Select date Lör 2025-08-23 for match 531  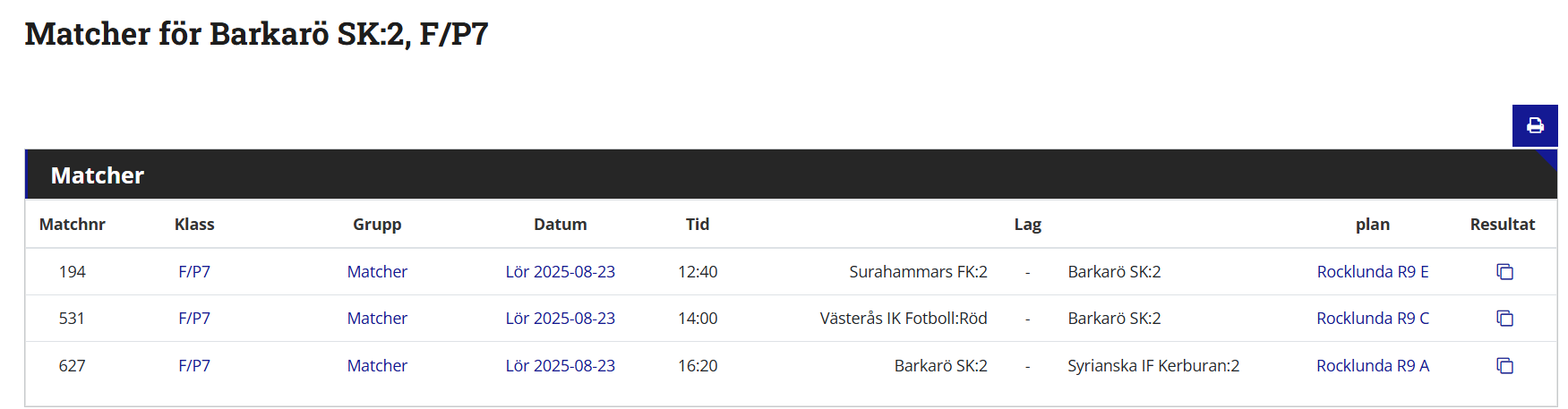560,319
